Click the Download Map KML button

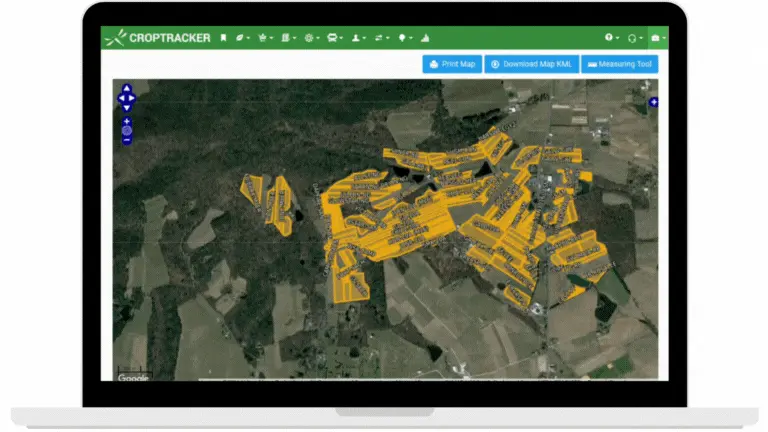(531, 64)
